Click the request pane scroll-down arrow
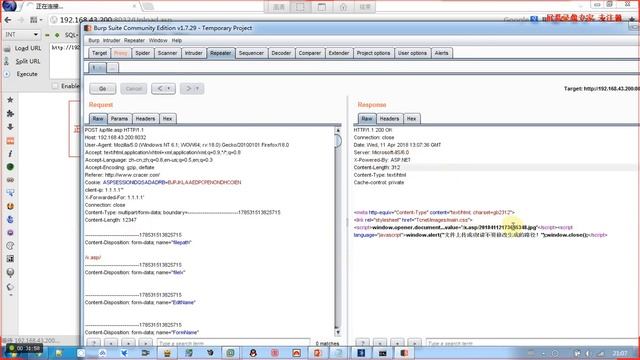 tap(338, 332)
